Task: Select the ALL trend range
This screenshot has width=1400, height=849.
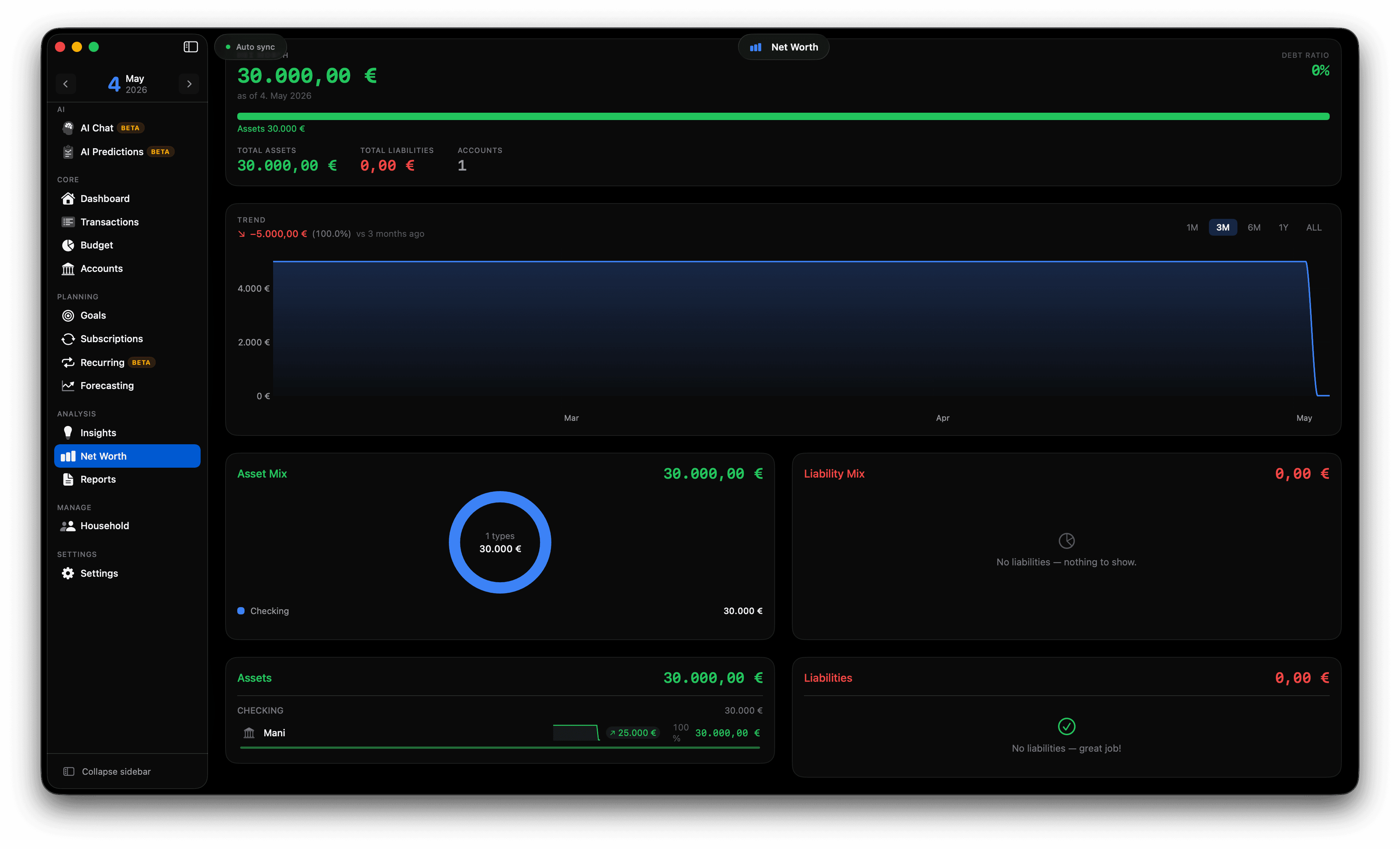Action: click(1314, 227)
